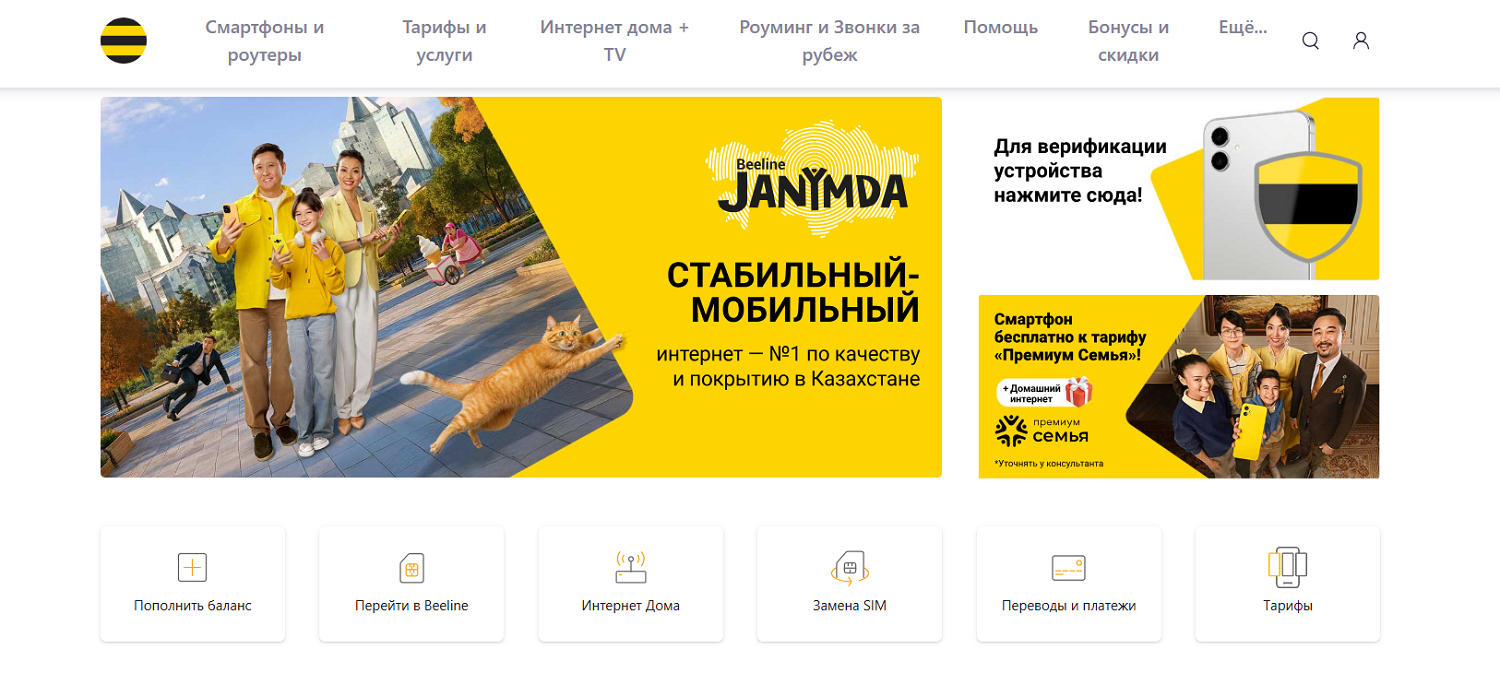Open the user account profile icon

pos(1361,41)
